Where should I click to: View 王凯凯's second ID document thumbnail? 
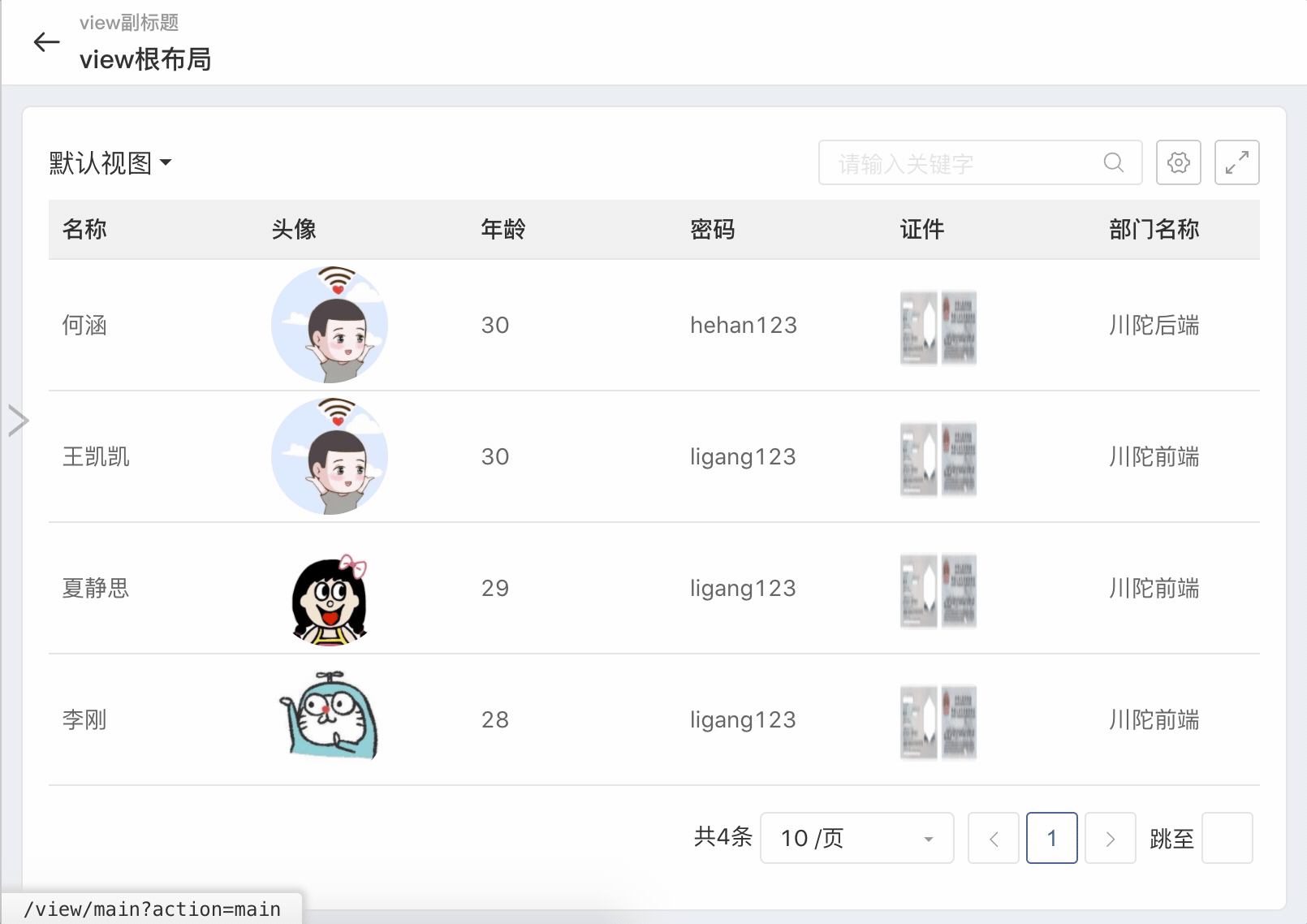[x=959, y=460]
